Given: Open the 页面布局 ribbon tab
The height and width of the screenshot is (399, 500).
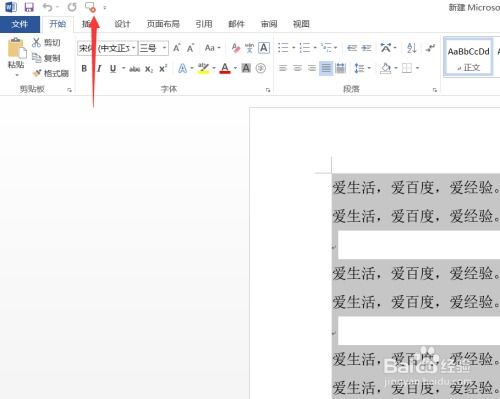Looking at the screenshot, I should [163, 24].
